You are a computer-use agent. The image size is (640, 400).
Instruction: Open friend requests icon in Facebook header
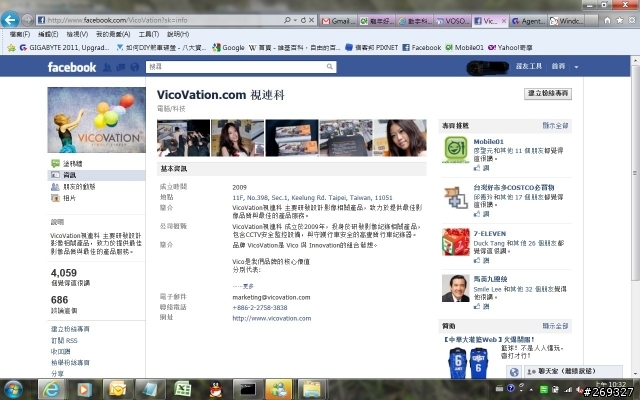coord(107,67)
